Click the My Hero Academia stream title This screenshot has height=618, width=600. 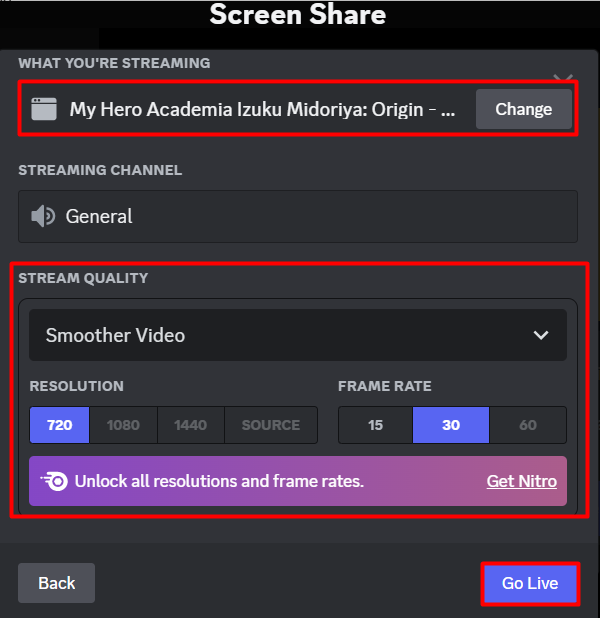point(262,110)
